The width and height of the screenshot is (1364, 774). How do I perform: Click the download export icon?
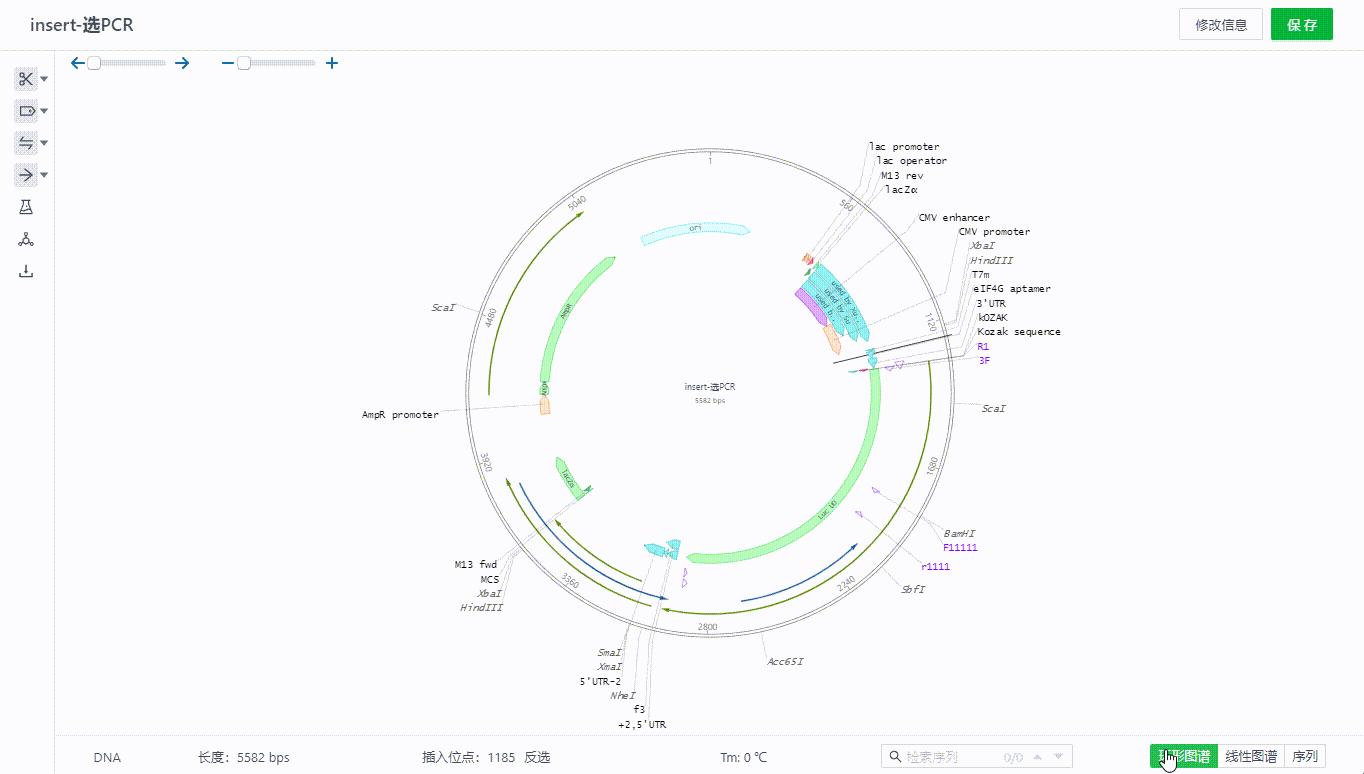(x=26, y=271)
